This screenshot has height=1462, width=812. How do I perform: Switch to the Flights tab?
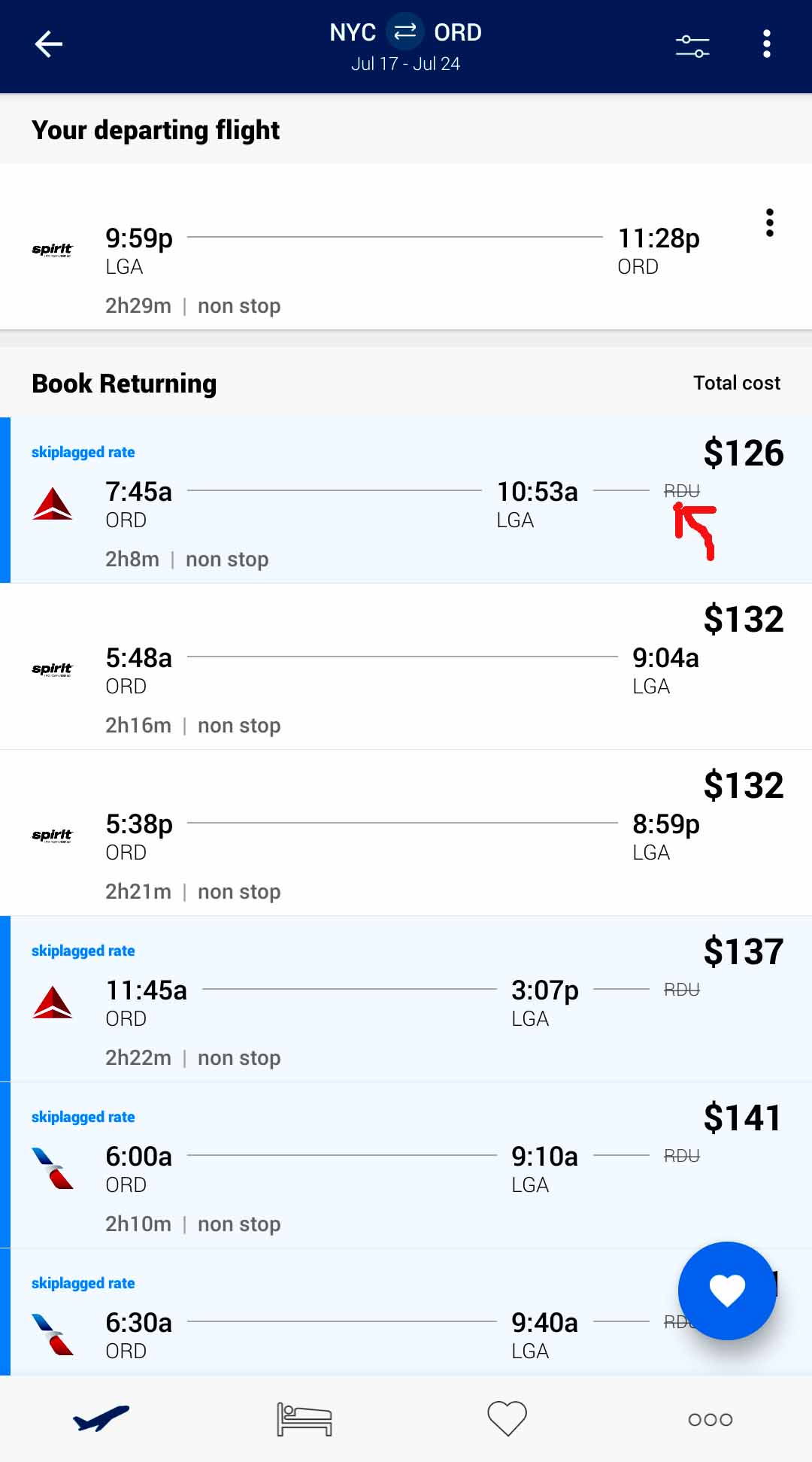pos(101,1418)
